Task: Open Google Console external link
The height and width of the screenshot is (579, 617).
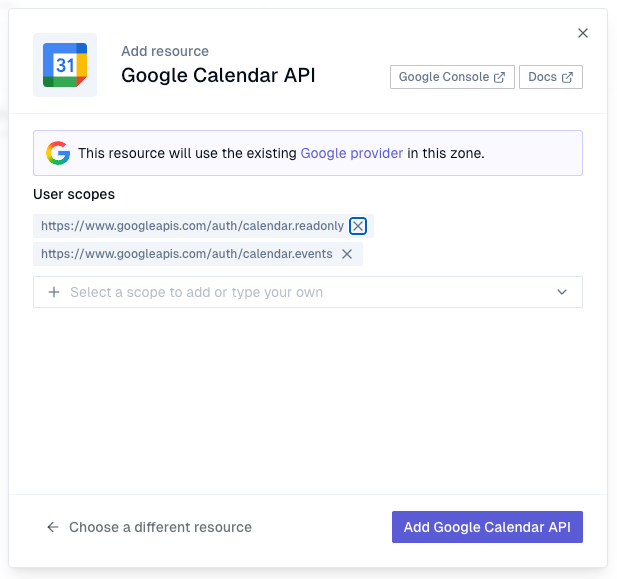Action: 452,77
